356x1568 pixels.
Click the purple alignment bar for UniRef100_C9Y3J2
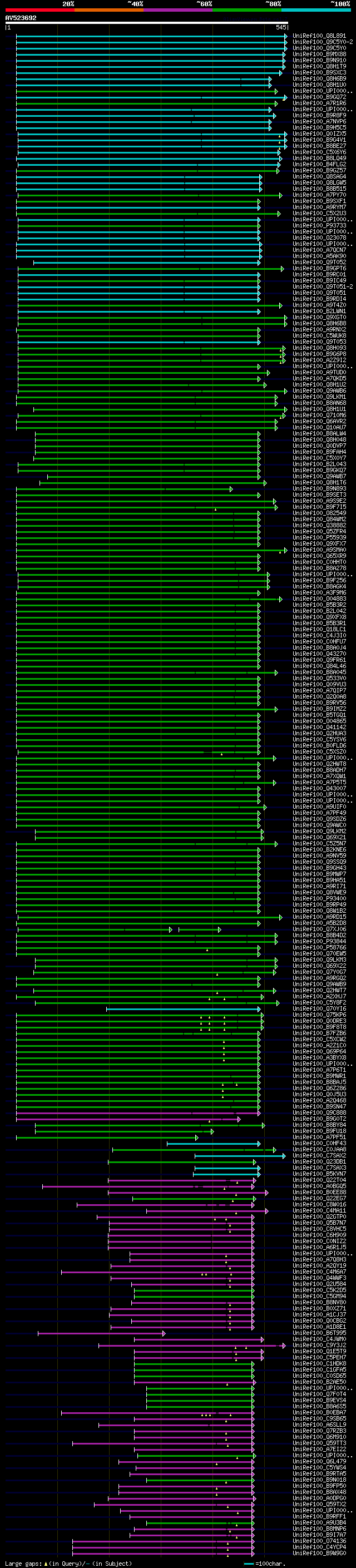(x=192, y=1346)
